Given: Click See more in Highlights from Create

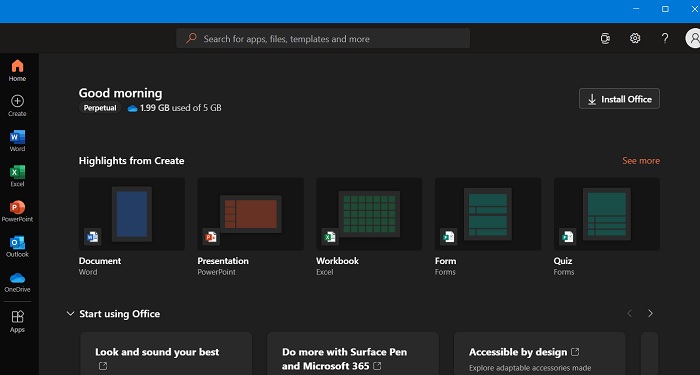Looking at the screenshot, I should (641, 161).
